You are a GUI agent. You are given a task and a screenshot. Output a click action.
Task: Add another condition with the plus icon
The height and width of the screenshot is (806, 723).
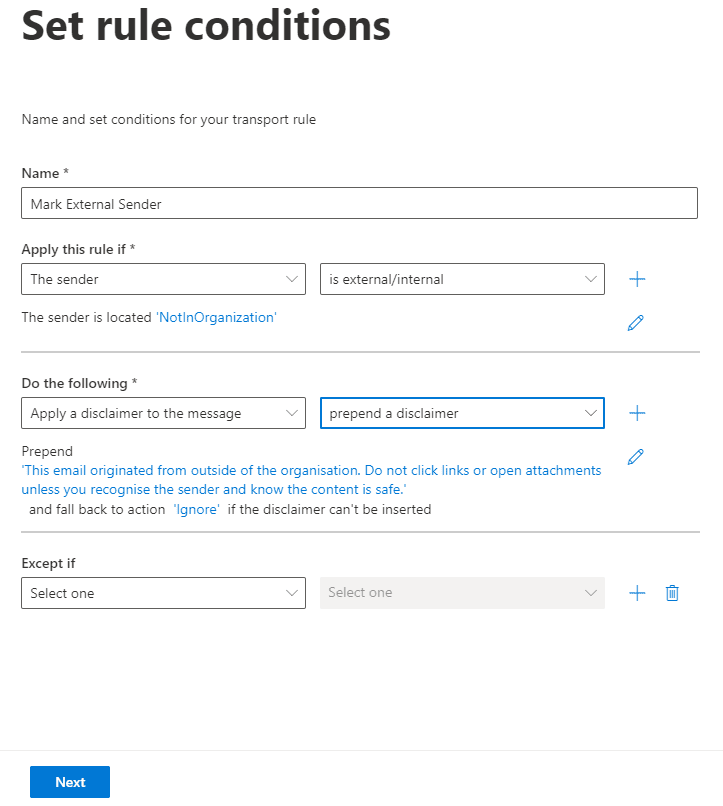(x=637, y=279)
